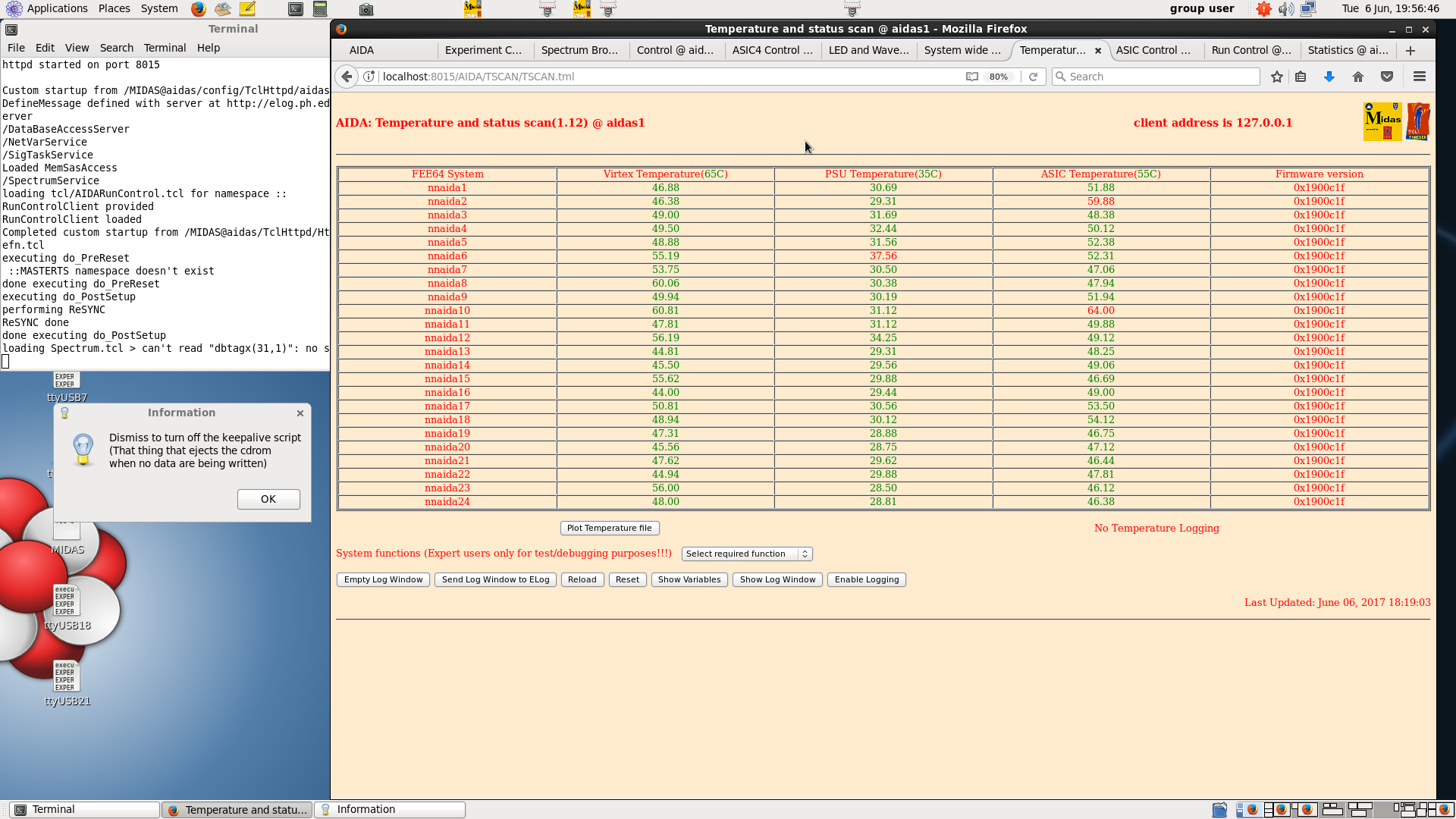Screen dimensions: 1456x819
Task: Click the Firefox back arrow button
Action: click(x=347, y=77)
